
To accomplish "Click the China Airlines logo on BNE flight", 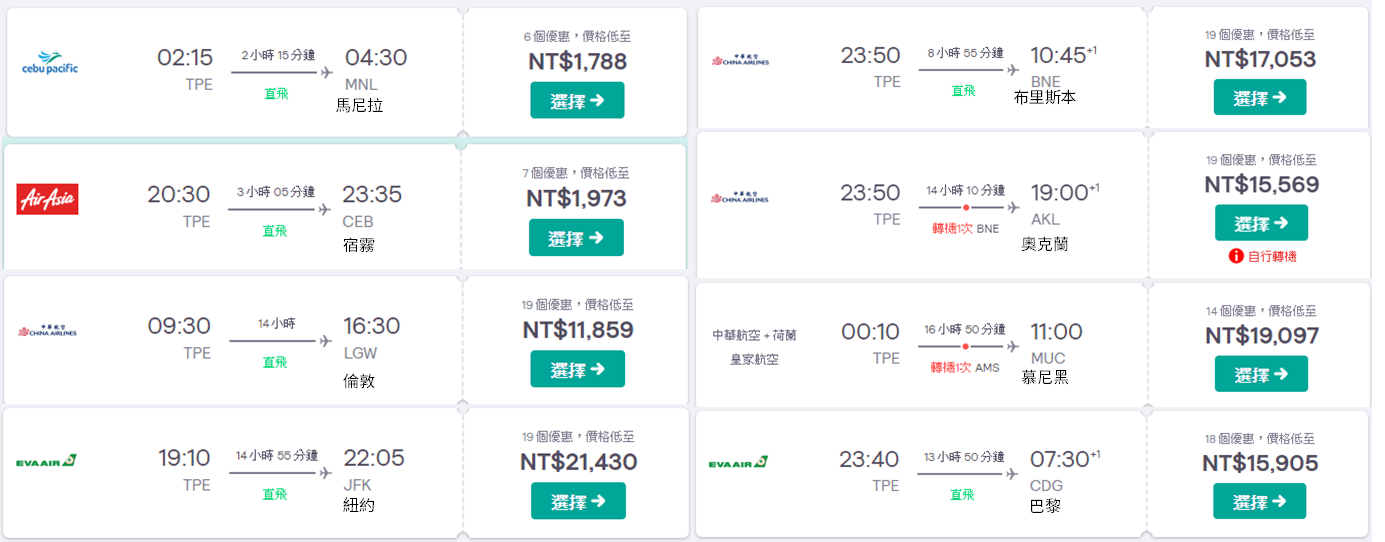I will click(739, 62).
